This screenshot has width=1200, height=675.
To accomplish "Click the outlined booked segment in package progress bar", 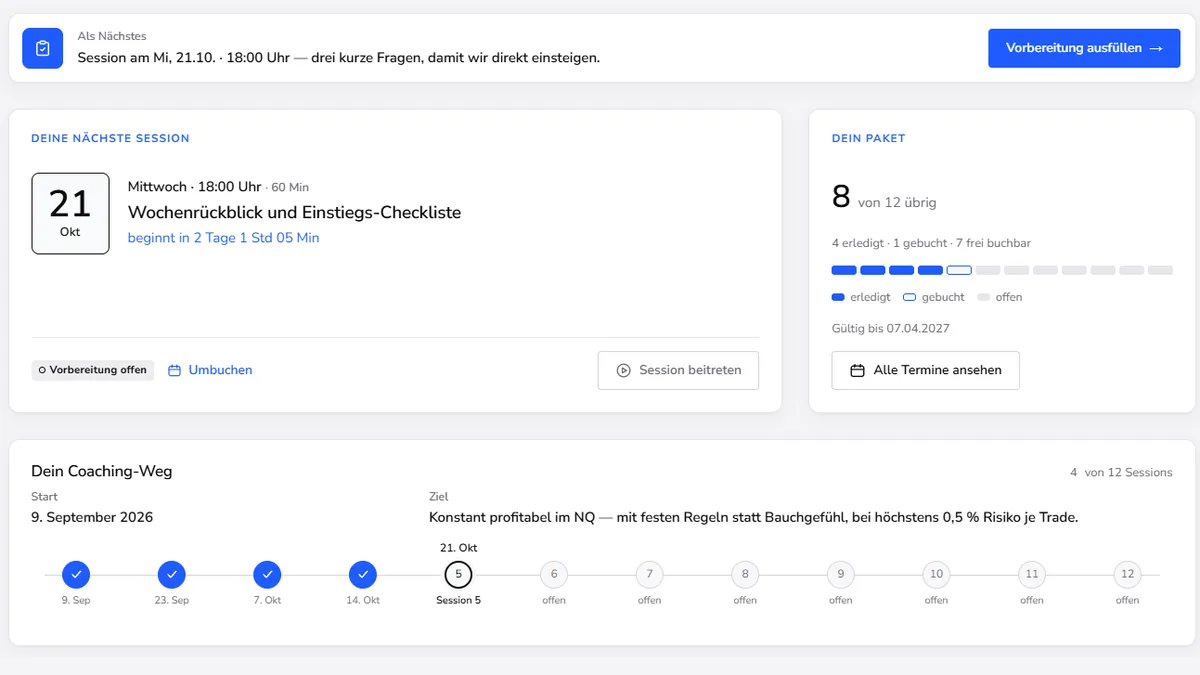I will click(x=959, y=270).
